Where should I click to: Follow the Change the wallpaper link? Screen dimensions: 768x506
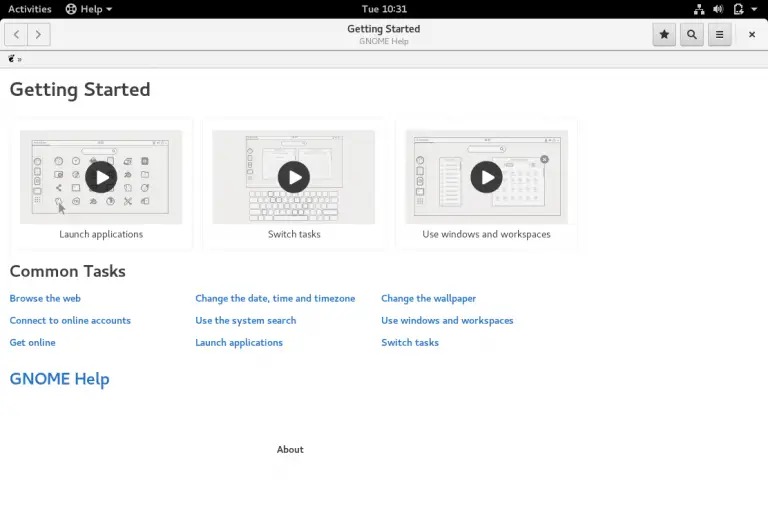(428, 298)
